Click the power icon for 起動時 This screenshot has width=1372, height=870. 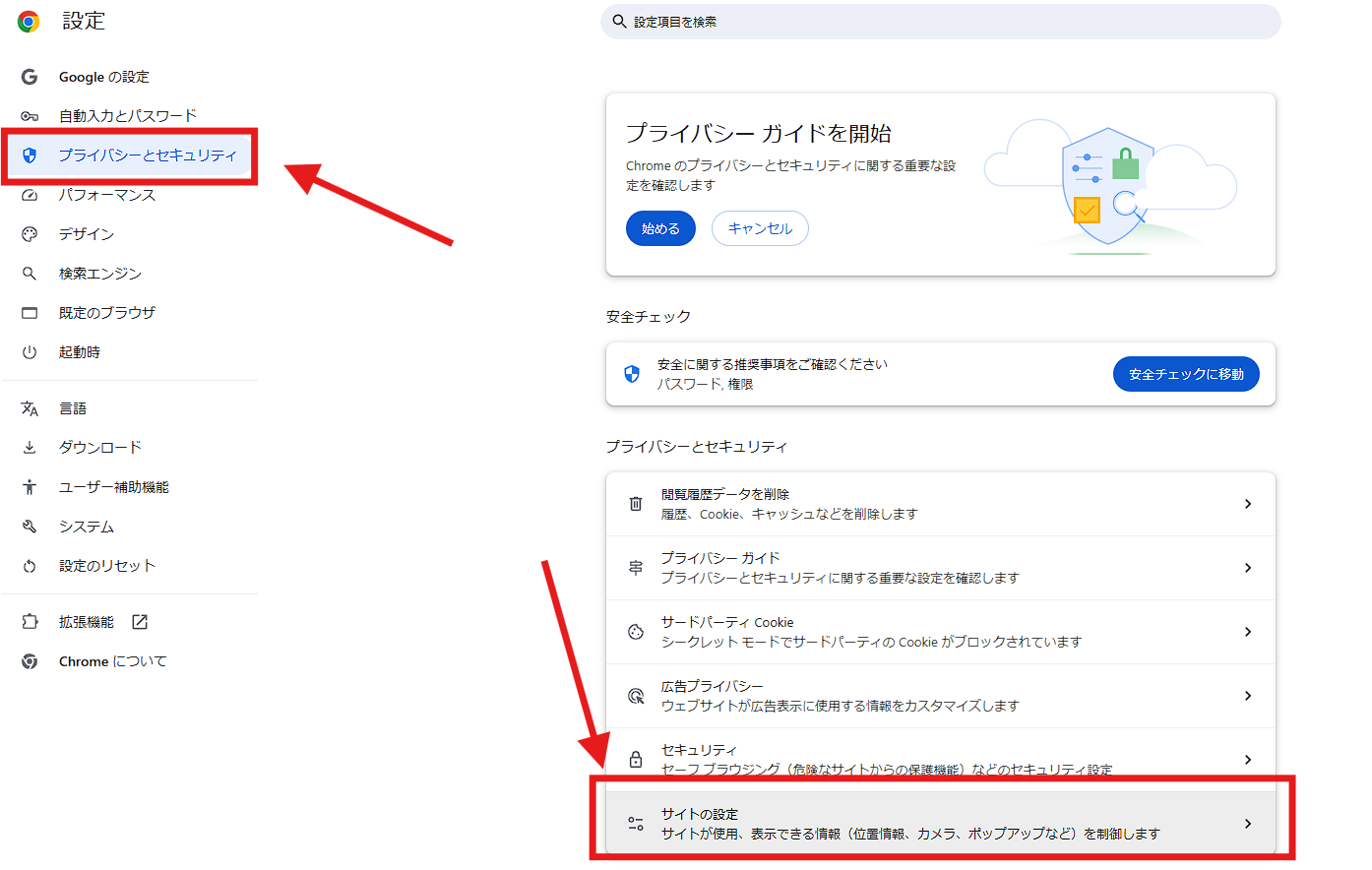click(30, 352)
